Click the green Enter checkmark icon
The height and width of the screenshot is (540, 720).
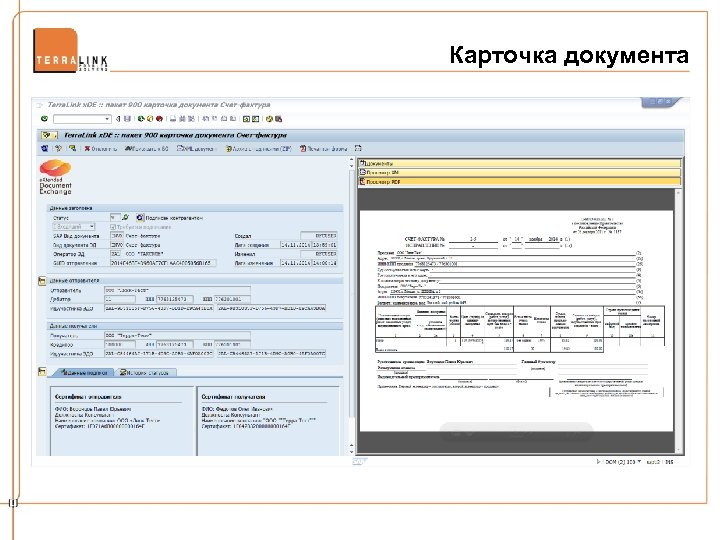pos(44,119)
